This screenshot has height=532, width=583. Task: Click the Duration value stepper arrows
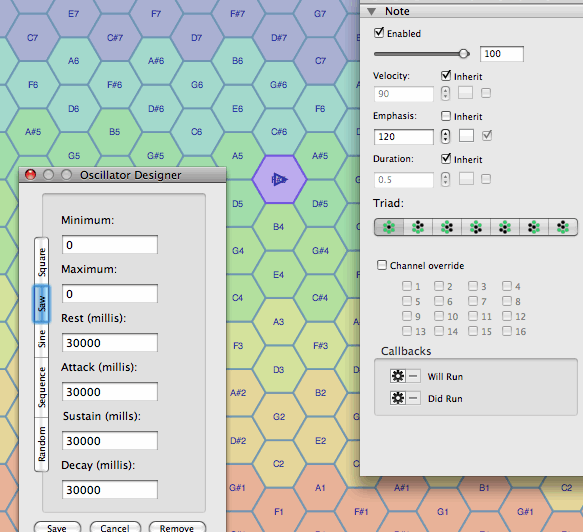point(445,180)
